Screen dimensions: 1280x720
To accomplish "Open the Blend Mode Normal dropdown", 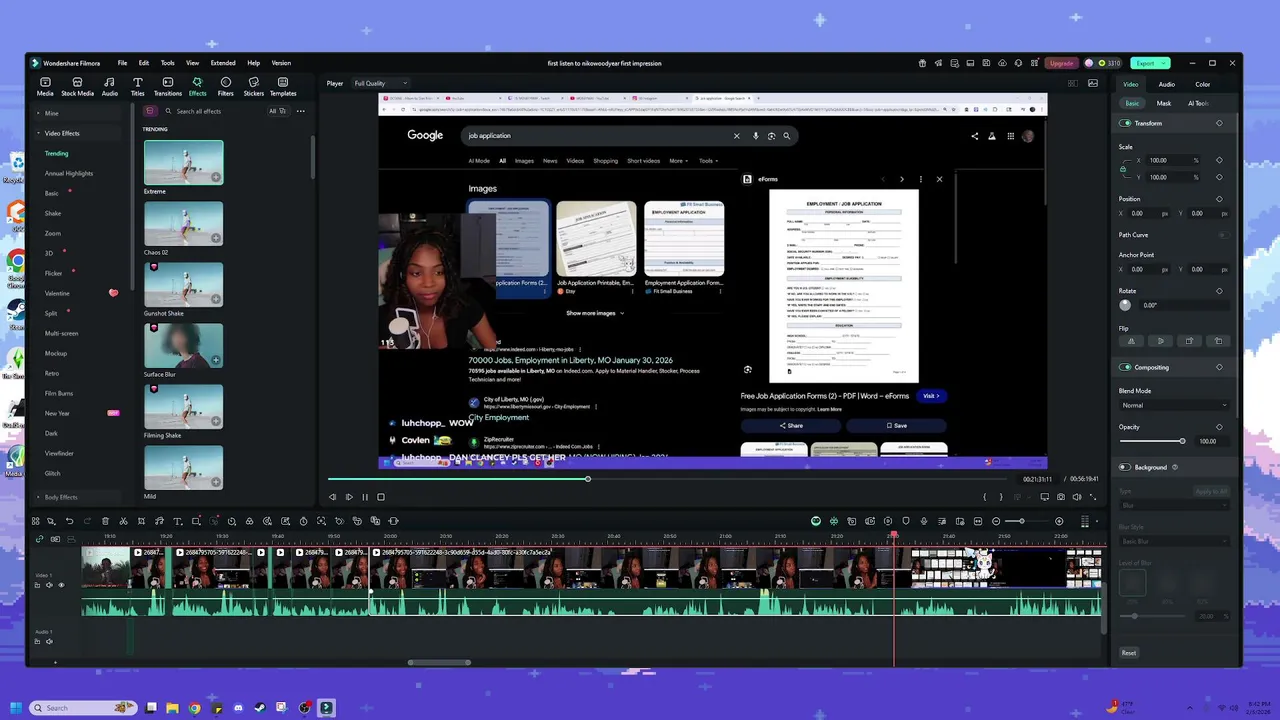I will (1173, 405).
